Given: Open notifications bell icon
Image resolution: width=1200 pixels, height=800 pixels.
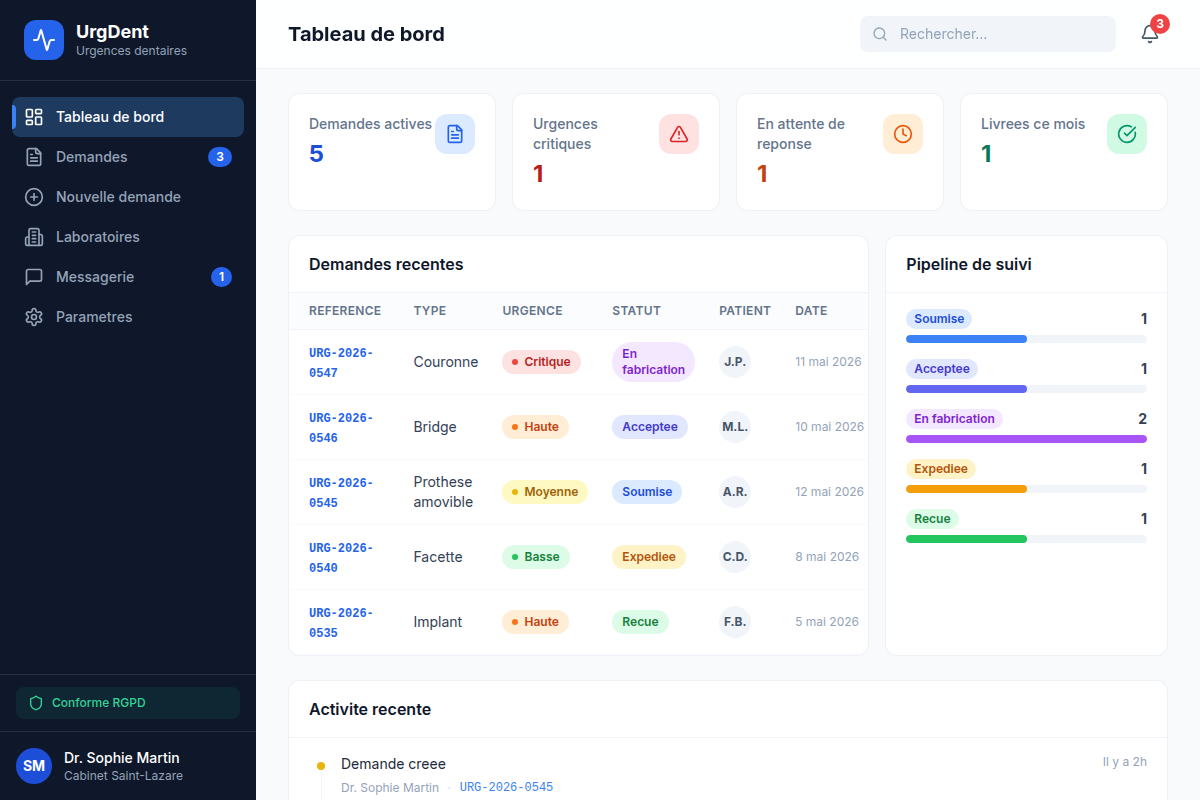Looking at the screenshot, I should [1150, 34].
